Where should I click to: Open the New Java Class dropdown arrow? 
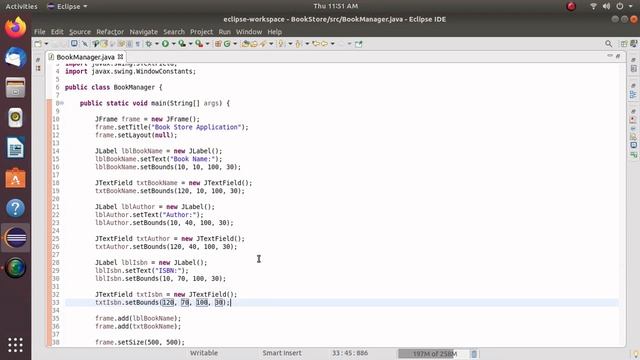tap(235, 44)
